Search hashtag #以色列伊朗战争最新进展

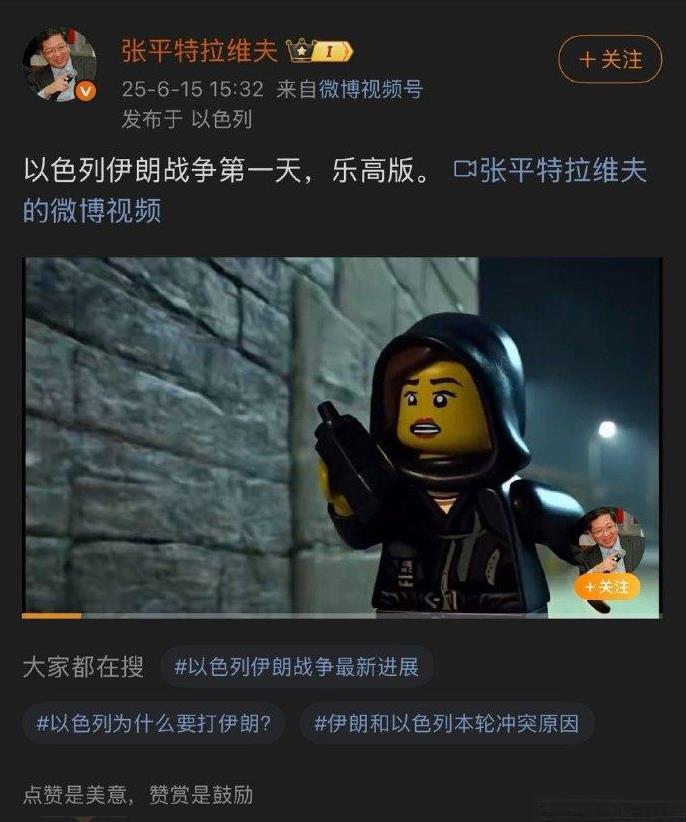pyautogui.click(x=297, y=667)
